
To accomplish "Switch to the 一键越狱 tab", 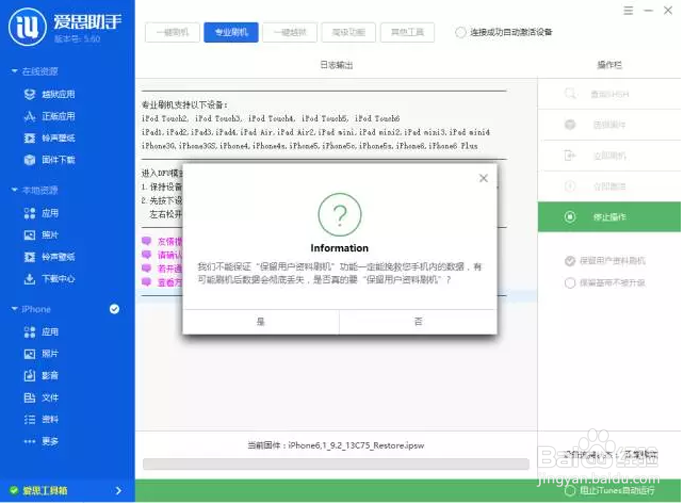I will pyautogui.click(x=290, y=32).
